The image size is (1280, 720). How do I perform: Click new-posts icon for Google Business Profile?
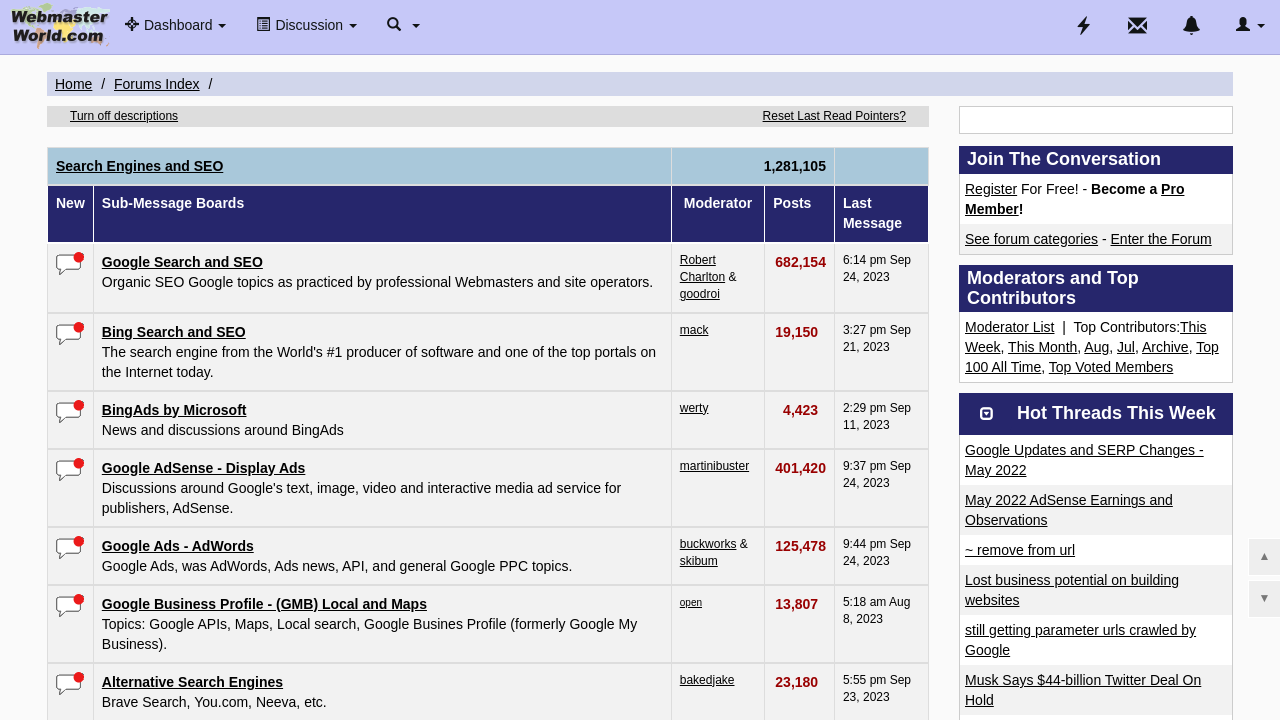tap(70, 606)
